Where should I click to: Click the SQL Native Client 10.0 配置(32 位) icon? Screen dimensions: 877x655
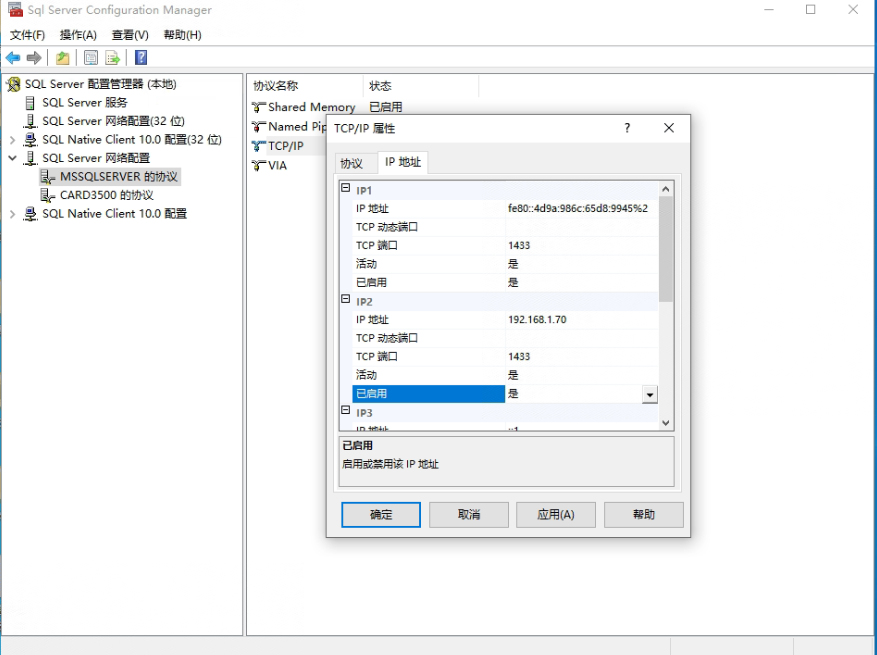coord(30,140)
